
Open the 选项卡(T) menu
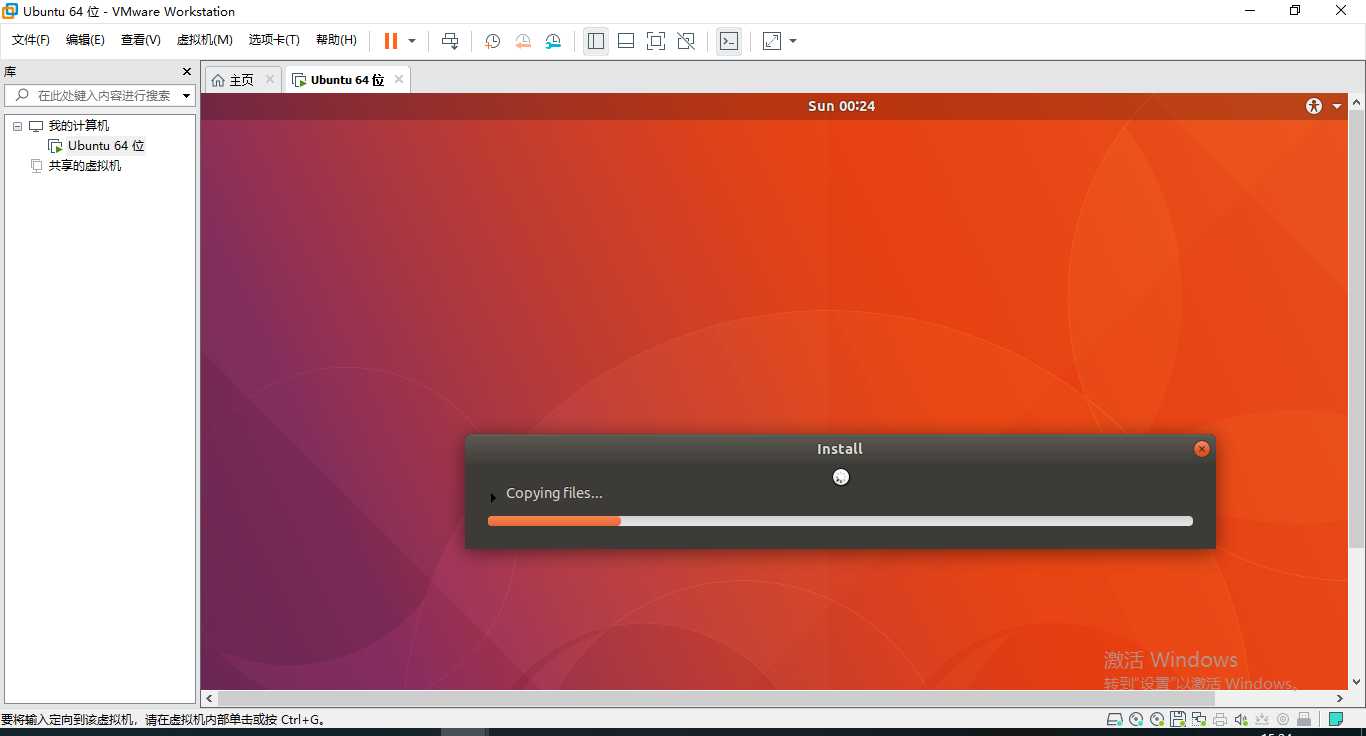(274, 40)
